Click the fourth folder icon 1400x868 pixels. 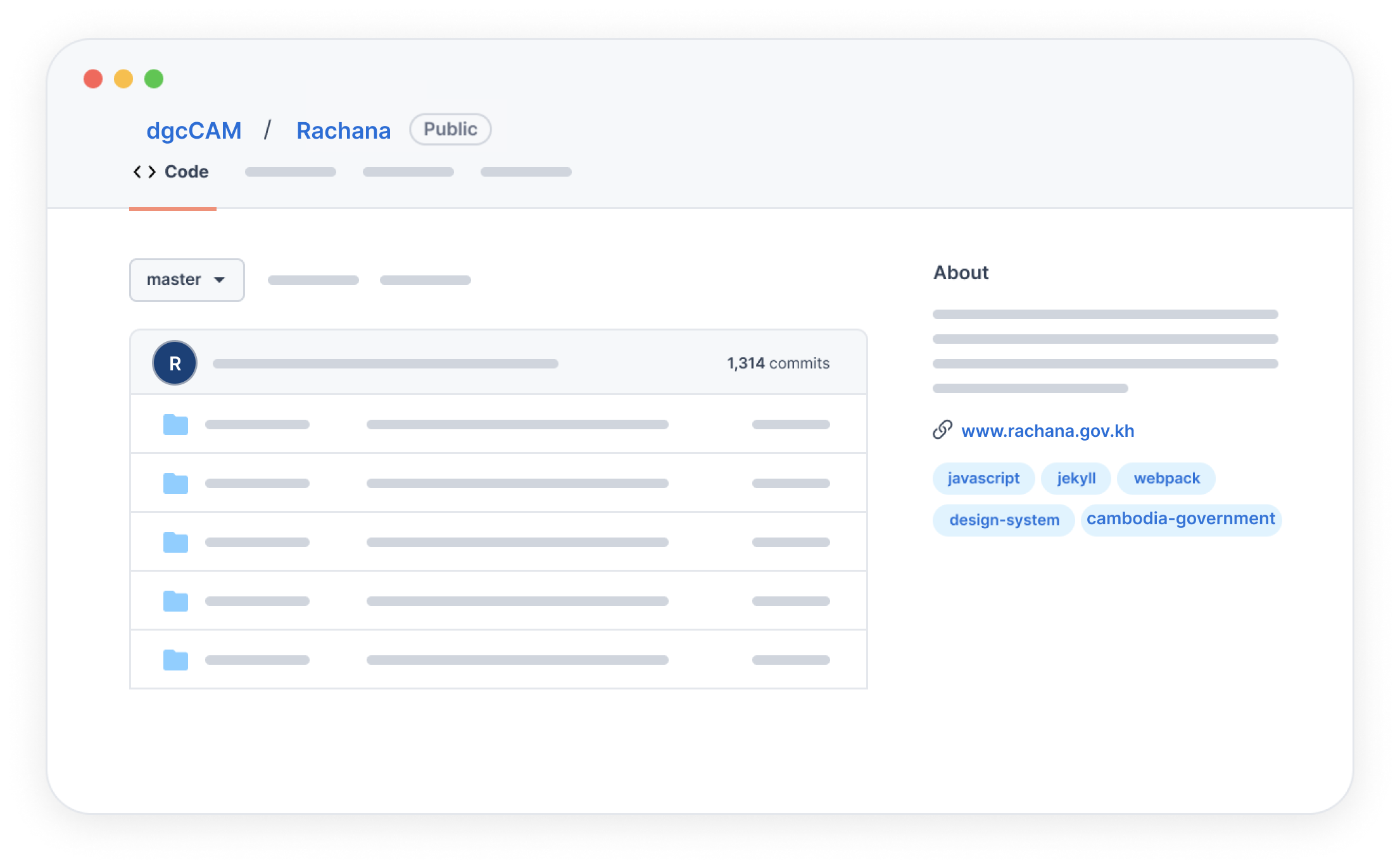coord(175,601)
